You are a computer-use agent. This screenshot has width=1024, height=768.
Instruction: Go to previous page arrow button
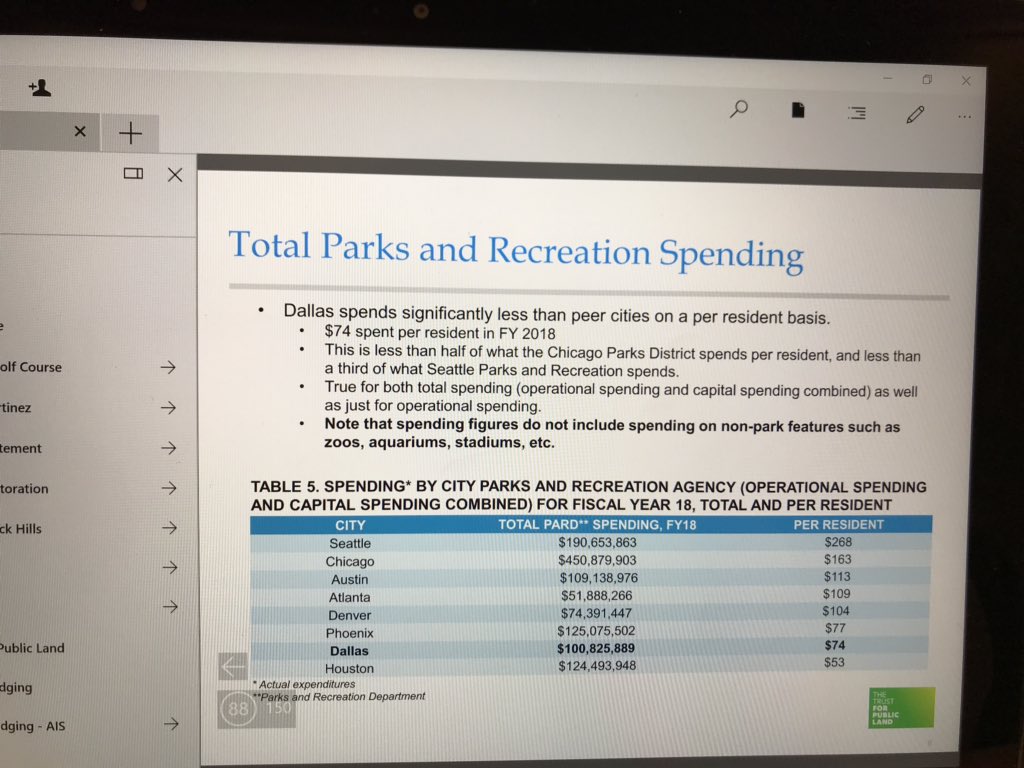[232, 667]
